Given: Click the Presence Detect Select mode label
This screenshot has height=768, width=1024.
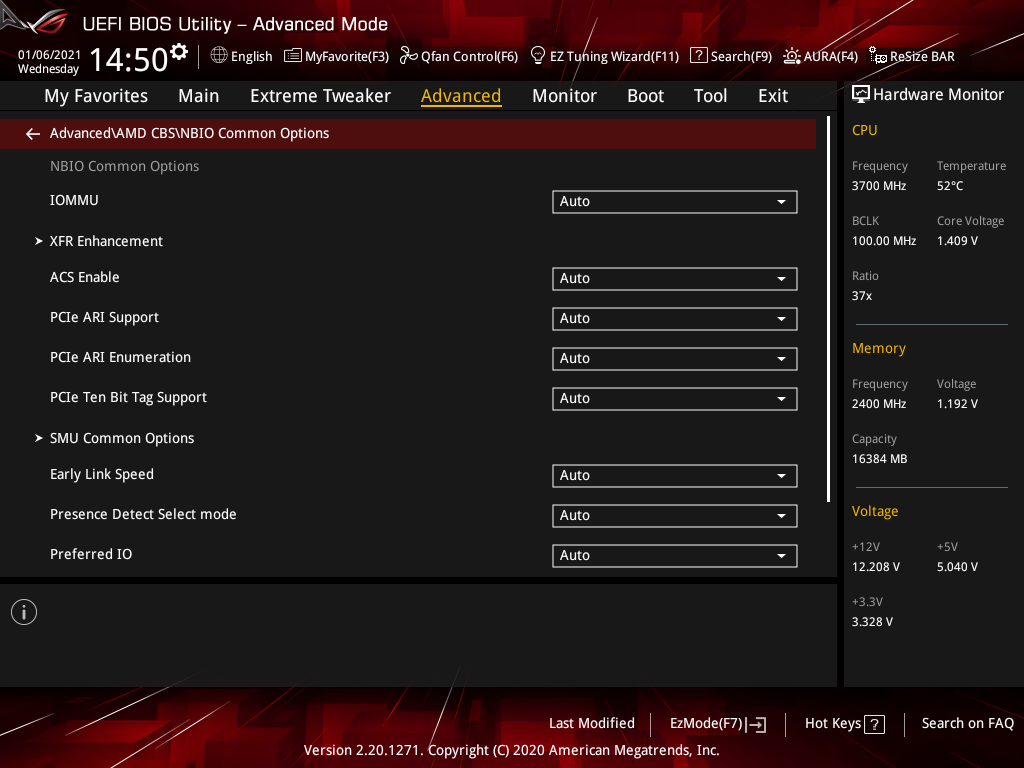Looking at the screenshot, I should [x=143, y=515].
